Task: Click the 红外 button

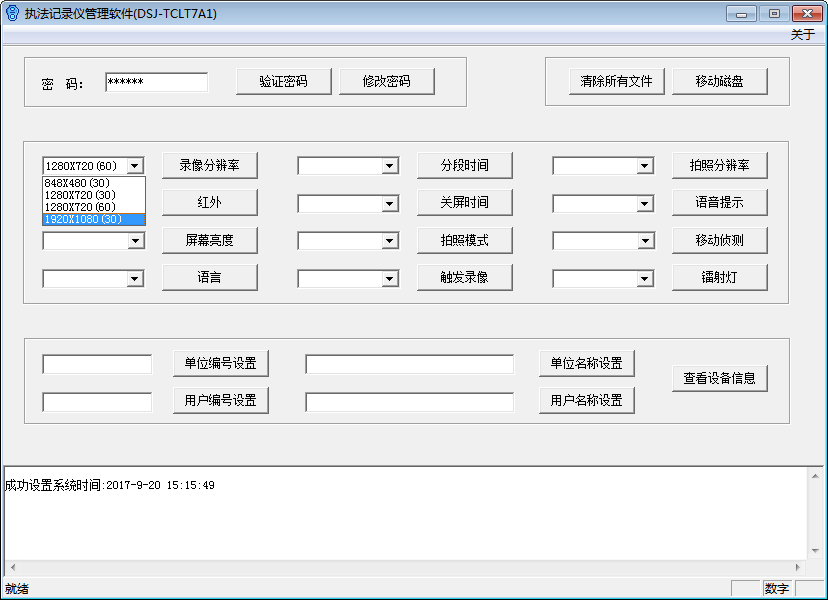Action: [x=210, y=202]
